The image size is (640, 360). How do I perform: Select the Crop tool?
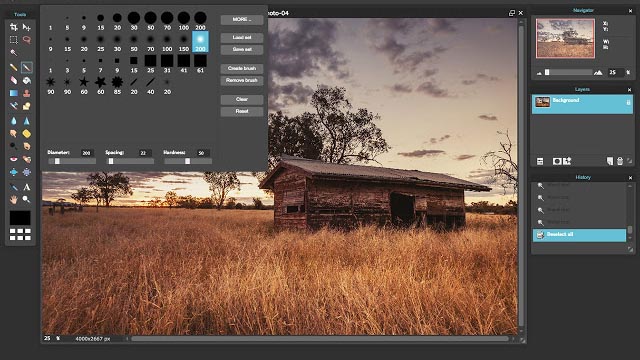click(13, 27)
